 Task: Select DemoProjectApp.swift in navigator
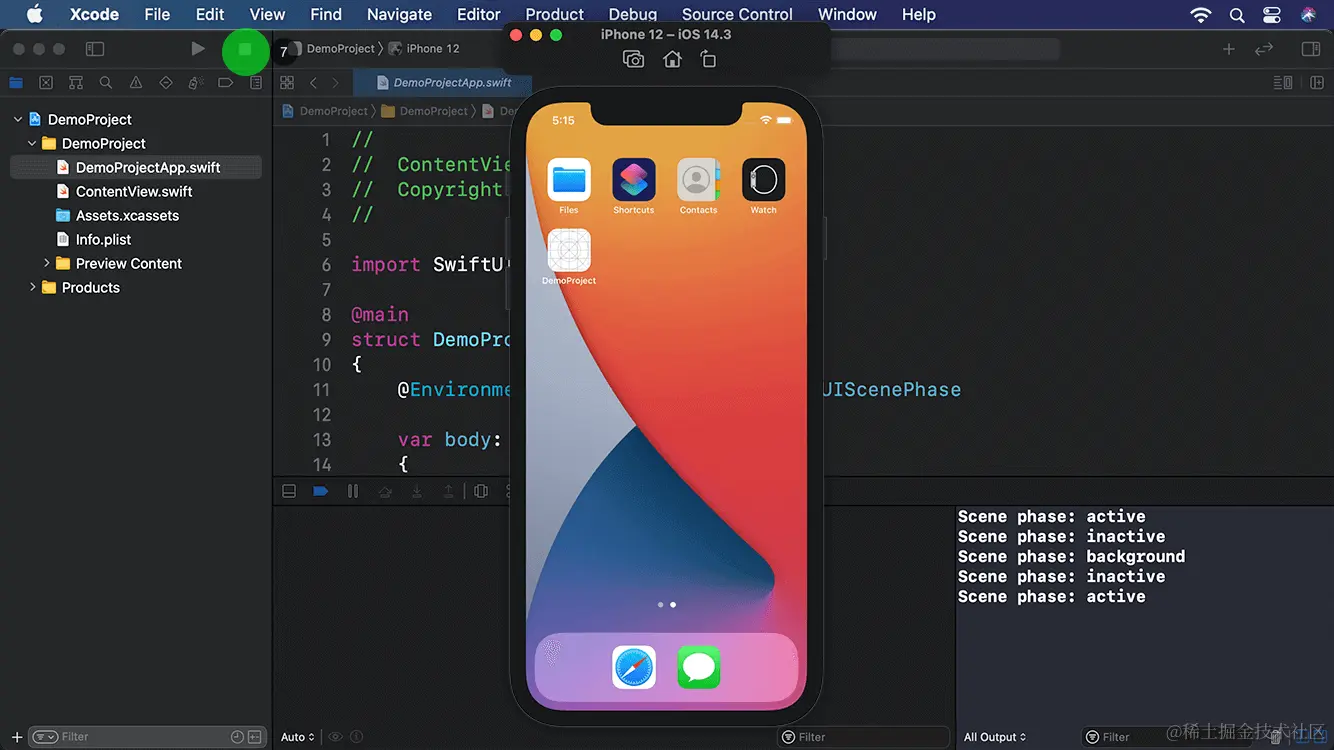click(x=136, y=168)
